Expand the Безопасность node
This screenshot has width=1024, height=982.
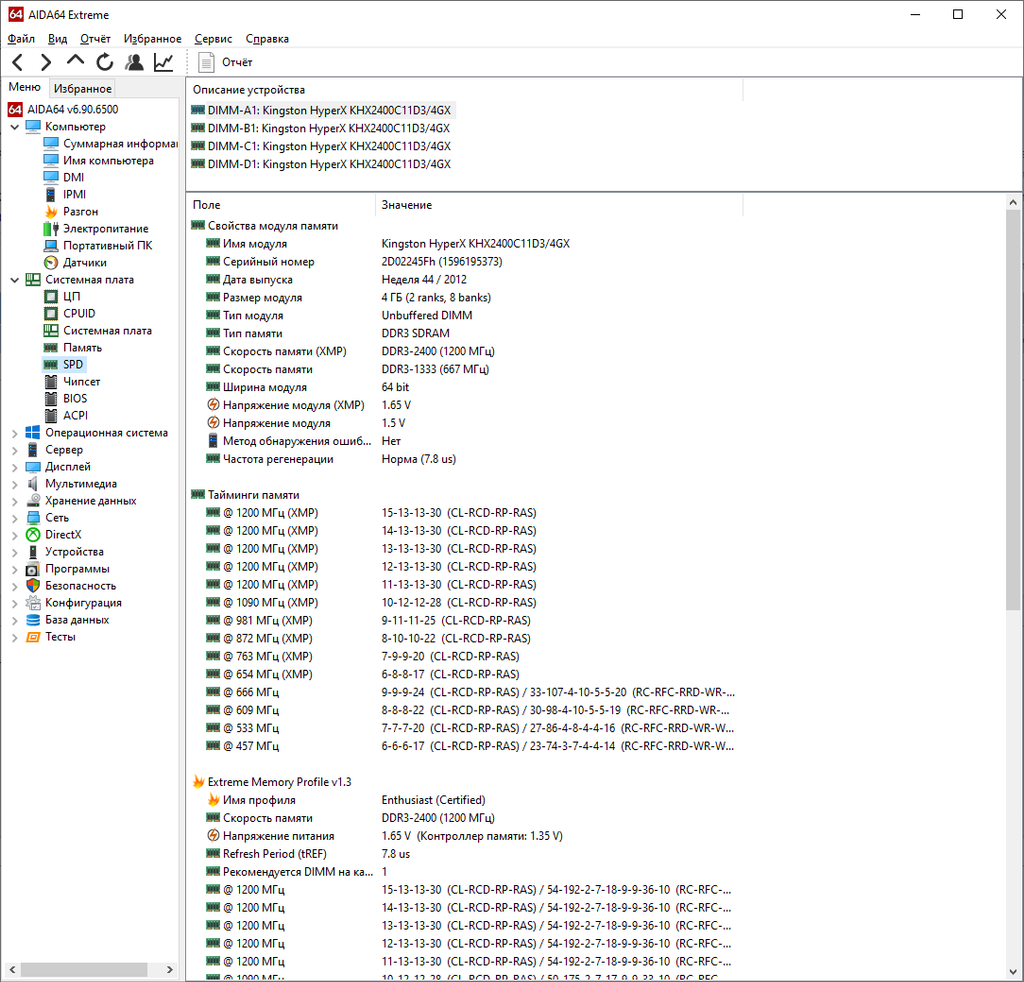click(x=15, y=586)
